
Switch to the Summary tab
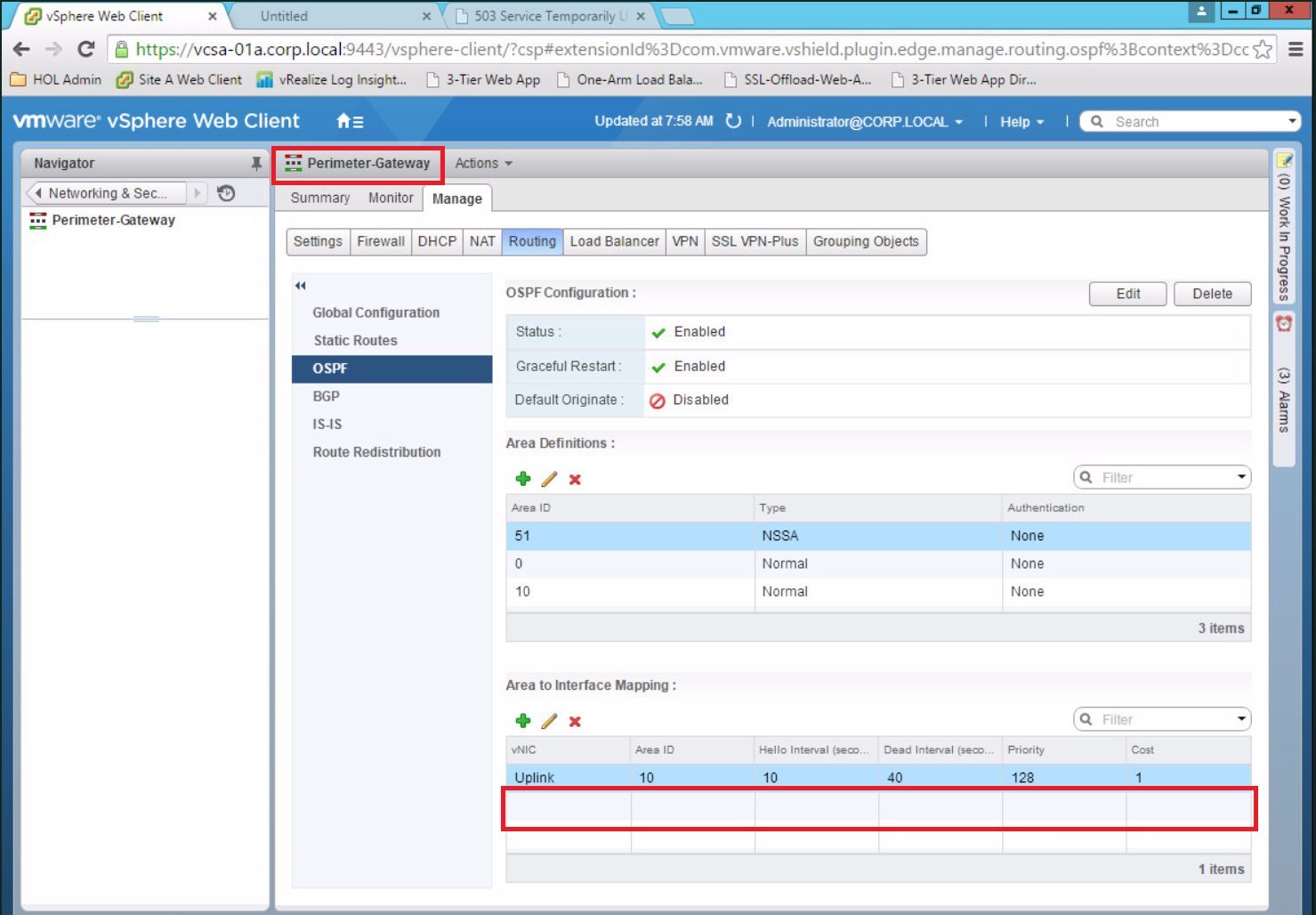pyautogui.click(x=319, y=198)
